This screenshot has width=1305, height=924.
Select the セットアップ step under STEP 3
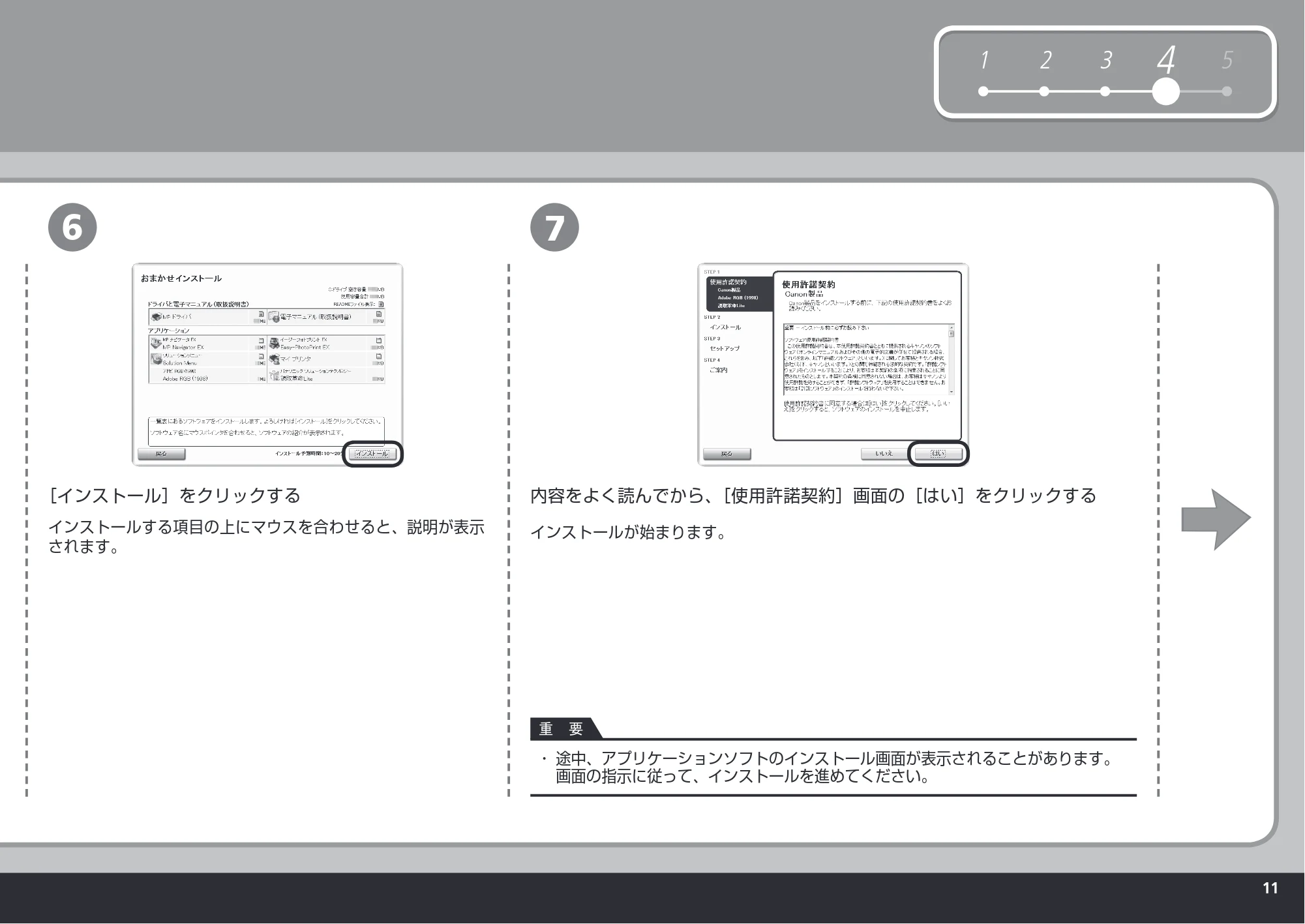[x=725, y=349]
